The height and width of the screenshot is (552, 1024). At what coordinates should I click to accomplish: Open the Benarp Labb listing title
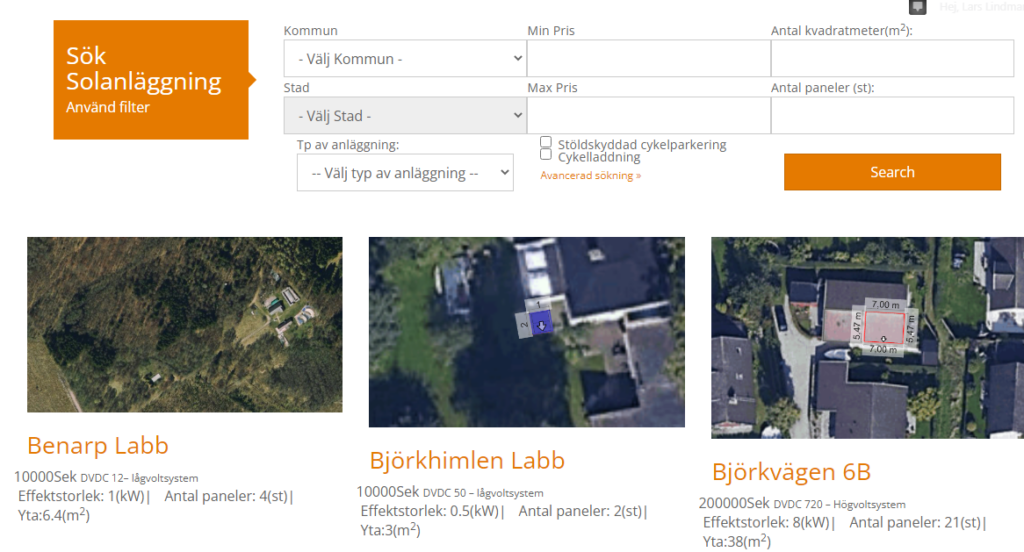point(98,446)
